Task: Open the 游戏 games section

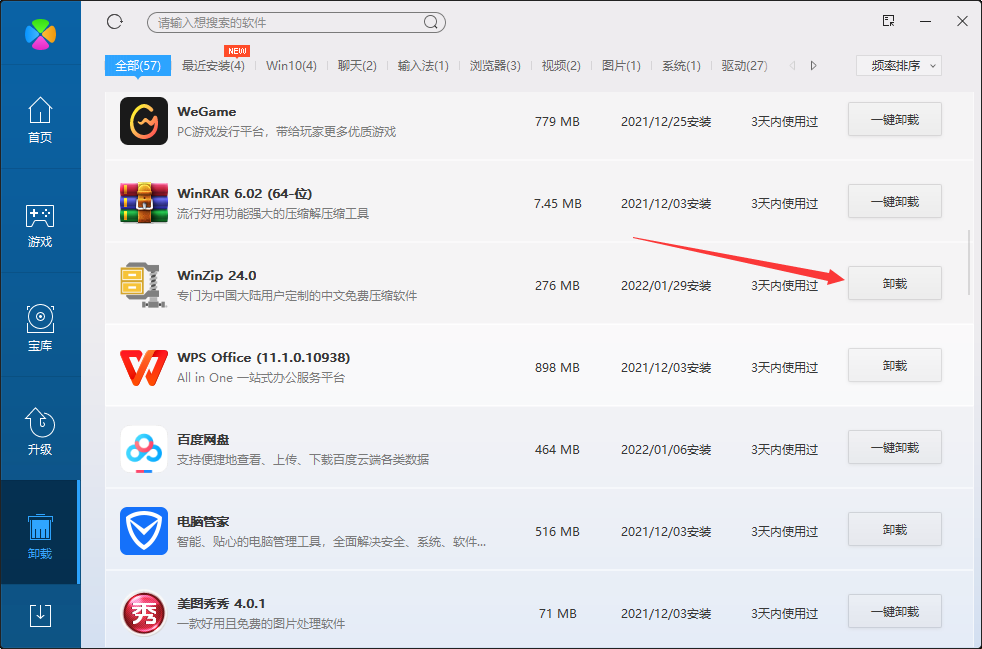Action: pyautogui.click(x=40, y=225)
